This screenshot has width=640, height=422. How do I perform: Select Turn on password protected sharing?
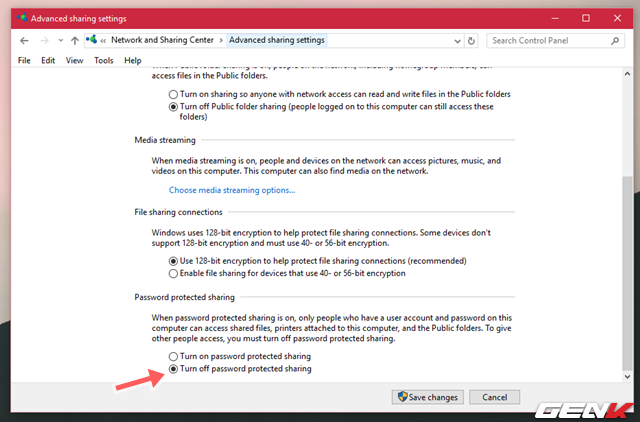[x=174, y=356]
